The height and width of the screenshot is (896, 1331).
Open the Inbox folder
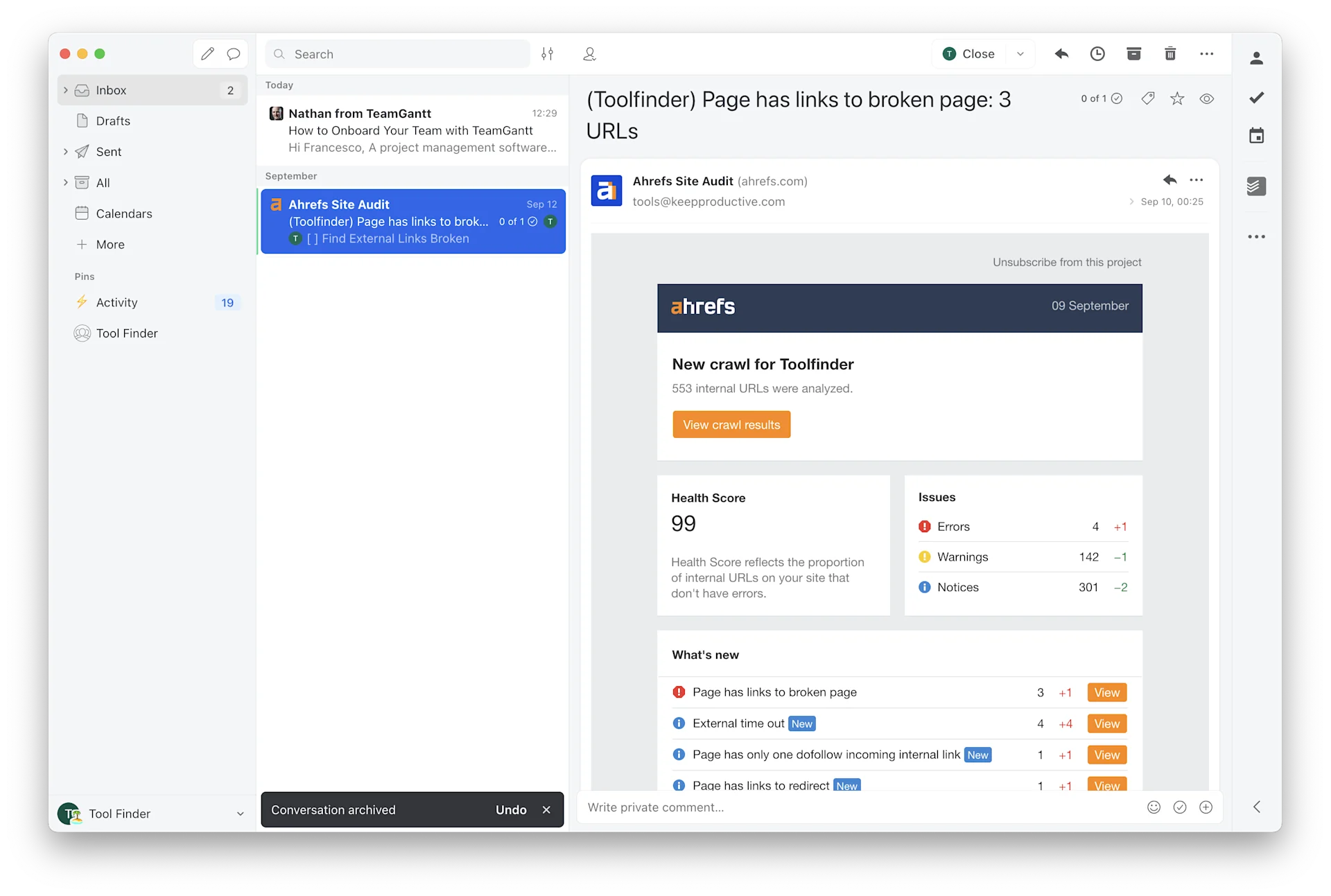pyautogui.click(x=153, y=90)
